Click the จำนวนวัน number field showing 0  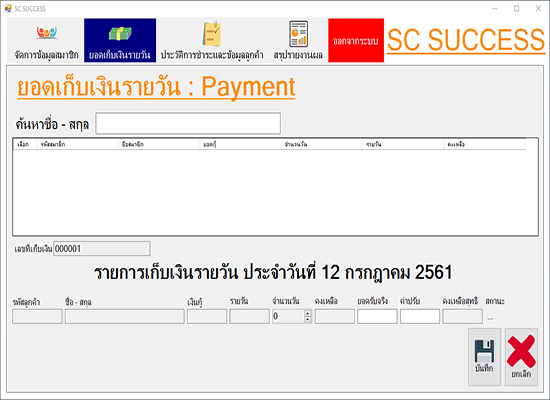click(288, 316)
